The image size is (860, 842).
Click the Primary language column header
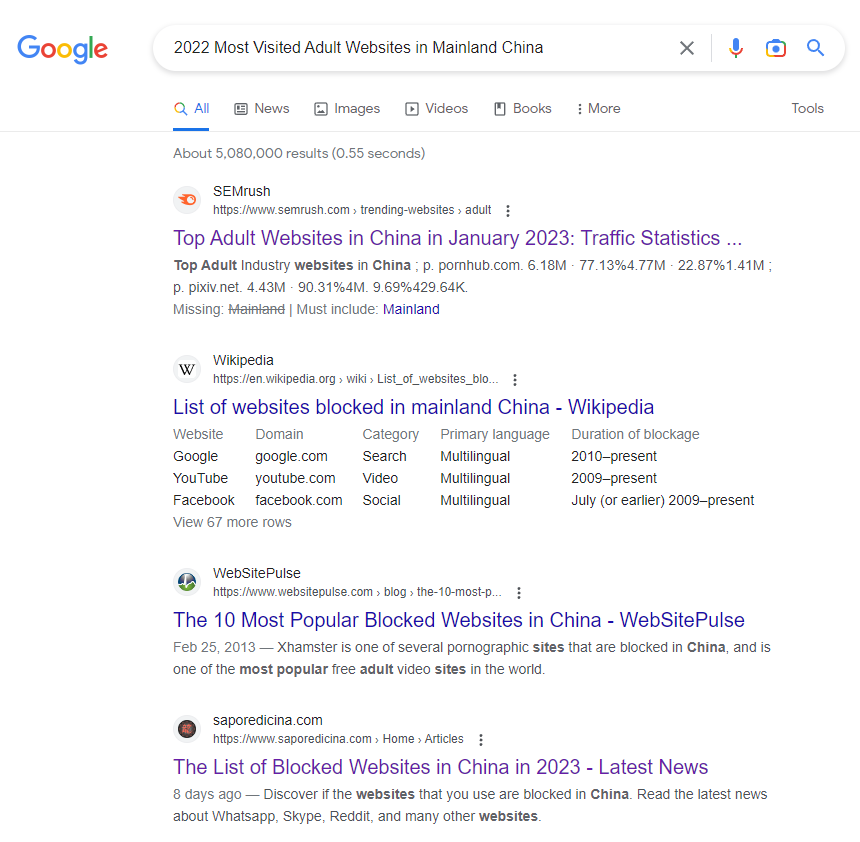(495, 434)
